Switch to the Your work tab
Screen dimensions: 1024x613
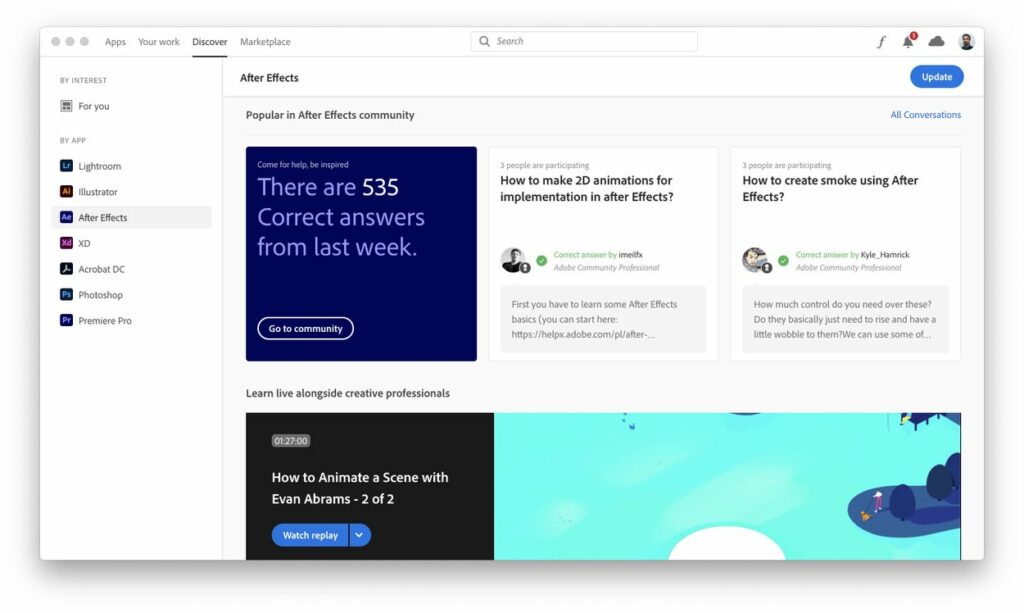click(x=159, y=42)
